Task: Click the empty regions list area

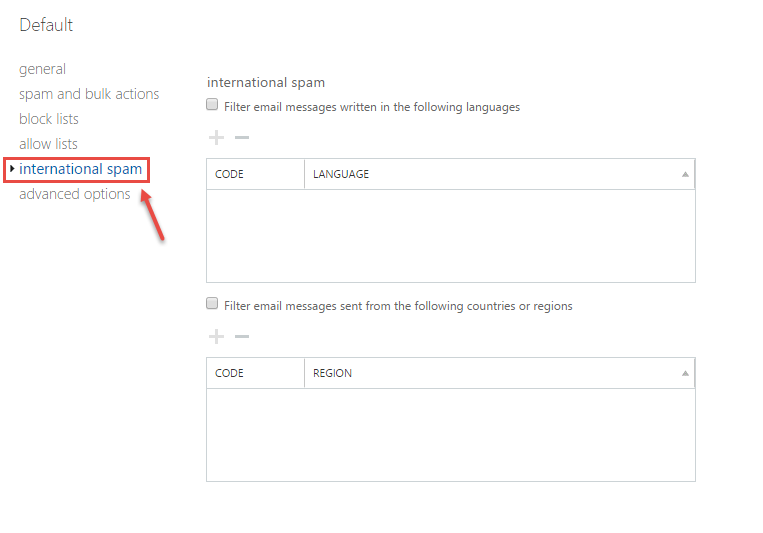Action: coord(451,435)
